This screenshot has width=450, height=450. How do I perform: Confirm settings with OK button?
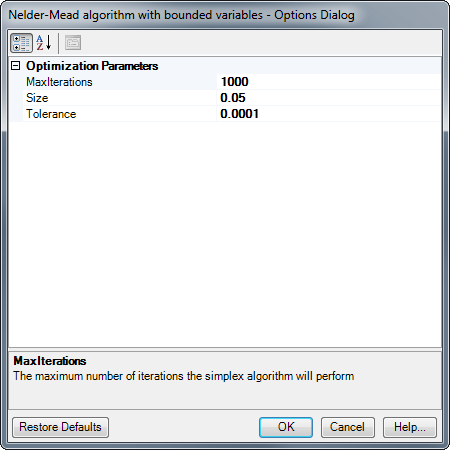click(x=286, y=427)
